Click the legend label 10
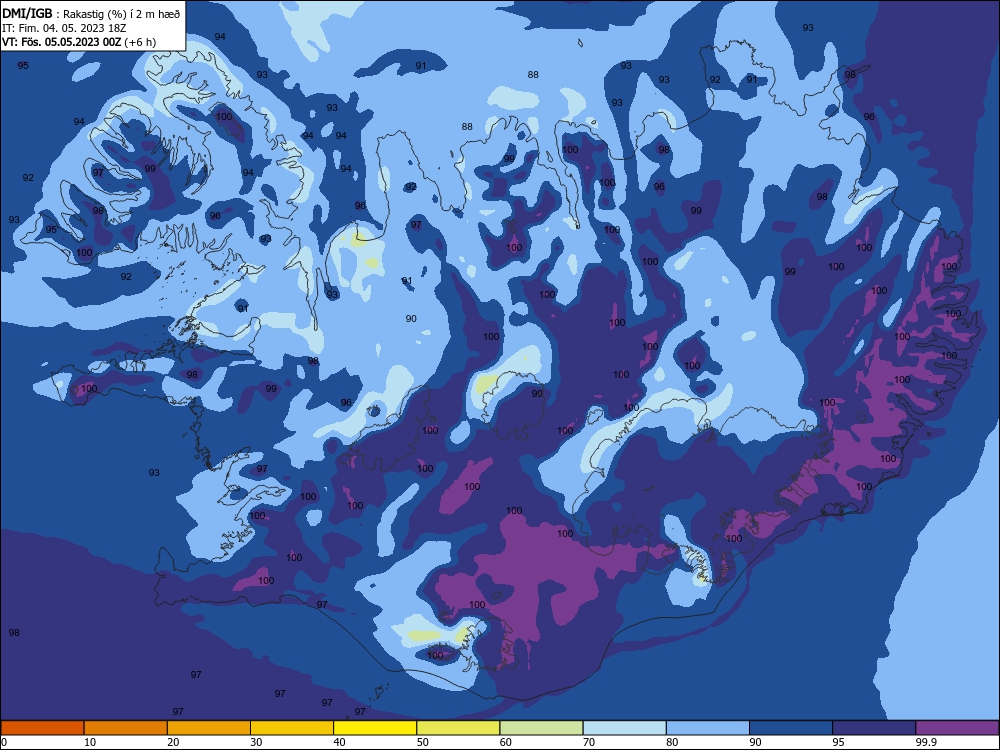 click(x=90, y=742)
